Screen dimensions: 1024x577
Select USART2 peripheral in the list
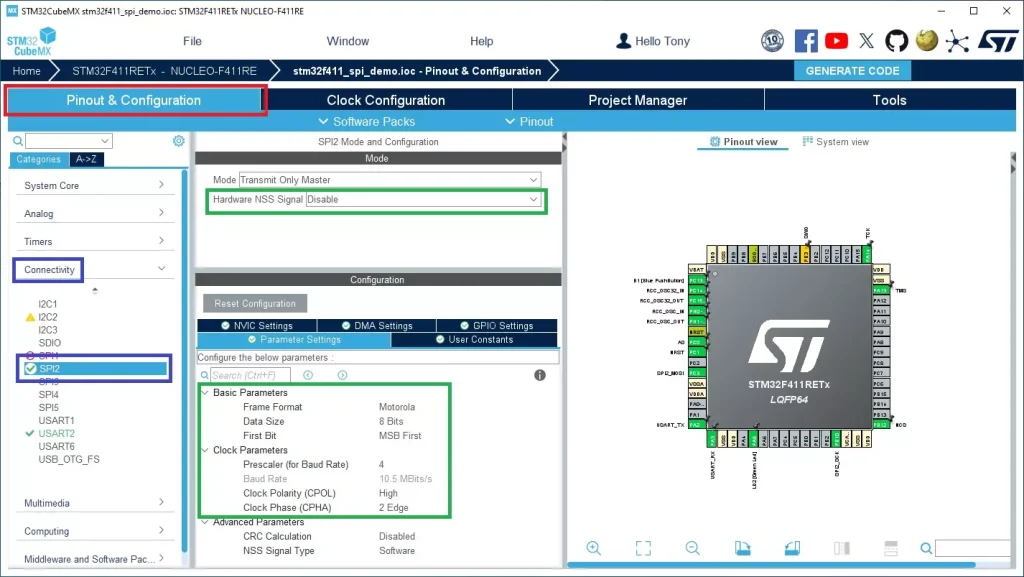pyautogui.click(x=56, y=433)
